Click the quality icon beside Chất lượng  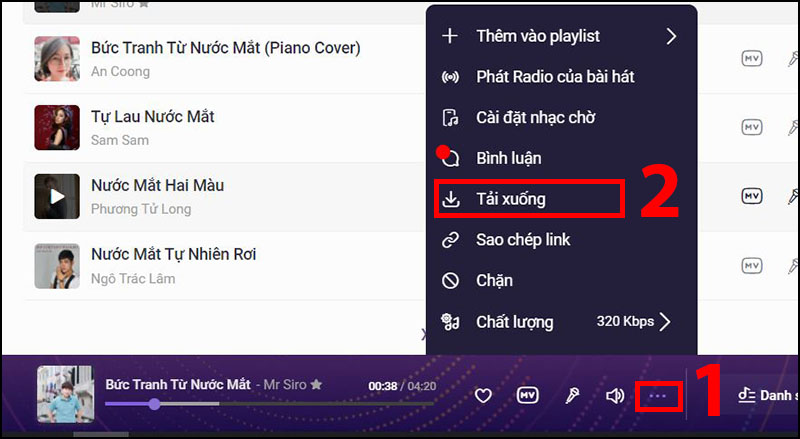click(451, 322)
